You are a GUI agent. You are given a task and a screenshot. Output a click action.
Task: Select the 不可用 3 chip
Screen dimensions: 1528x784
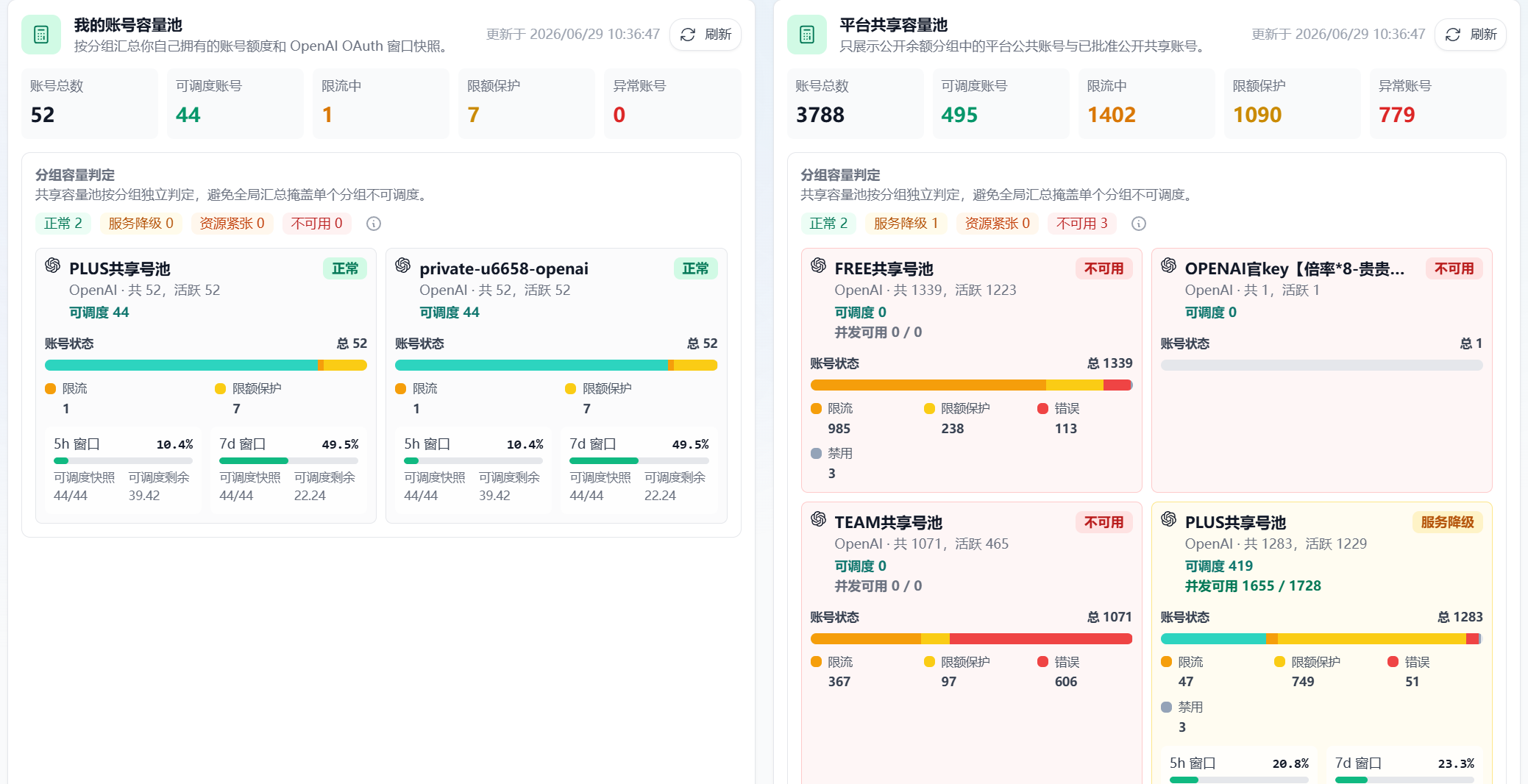point(1082,224)
